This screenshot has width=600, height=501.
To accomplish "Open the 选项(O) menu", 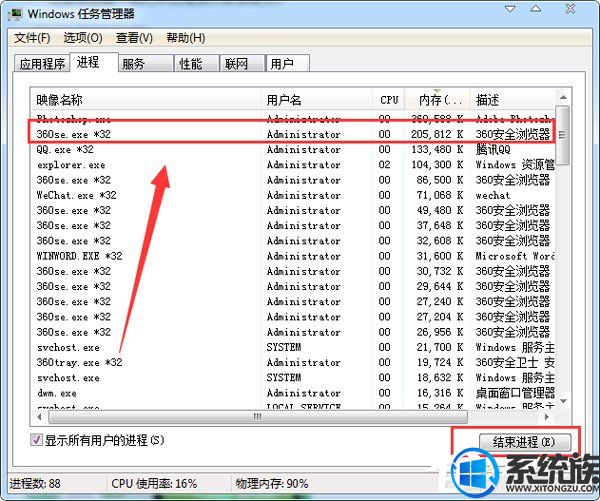I will click(83, 38).
